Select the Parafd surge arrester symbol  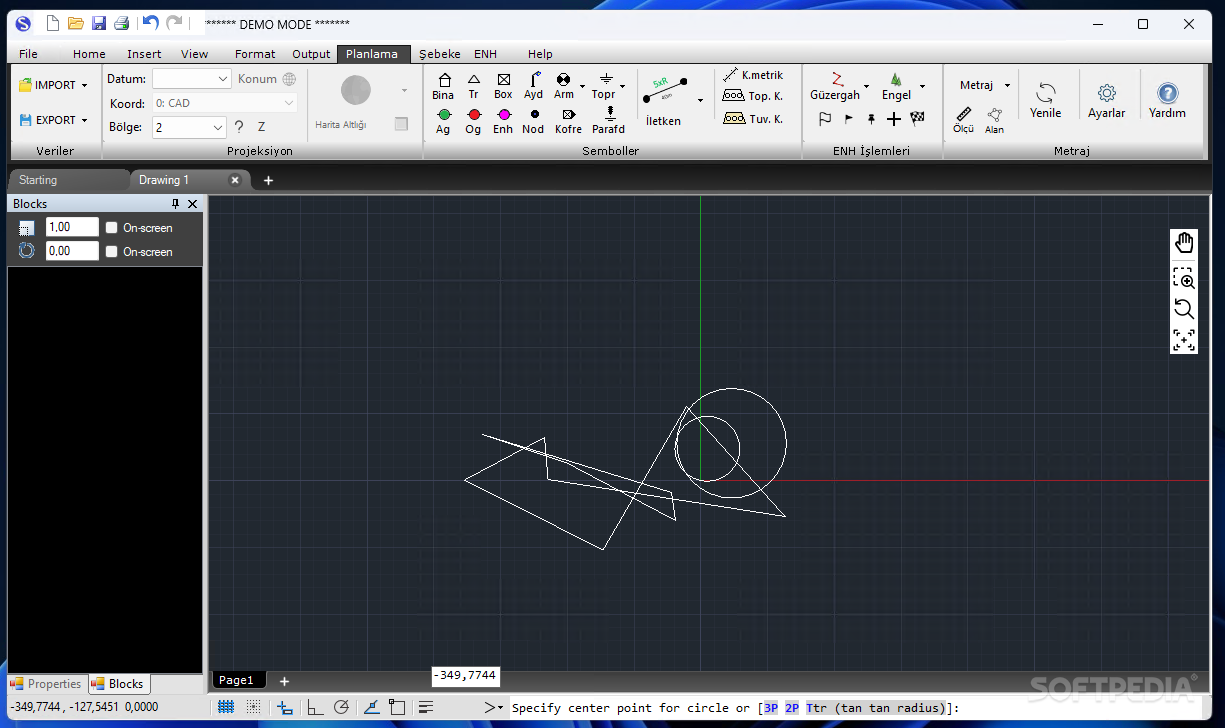608,121
